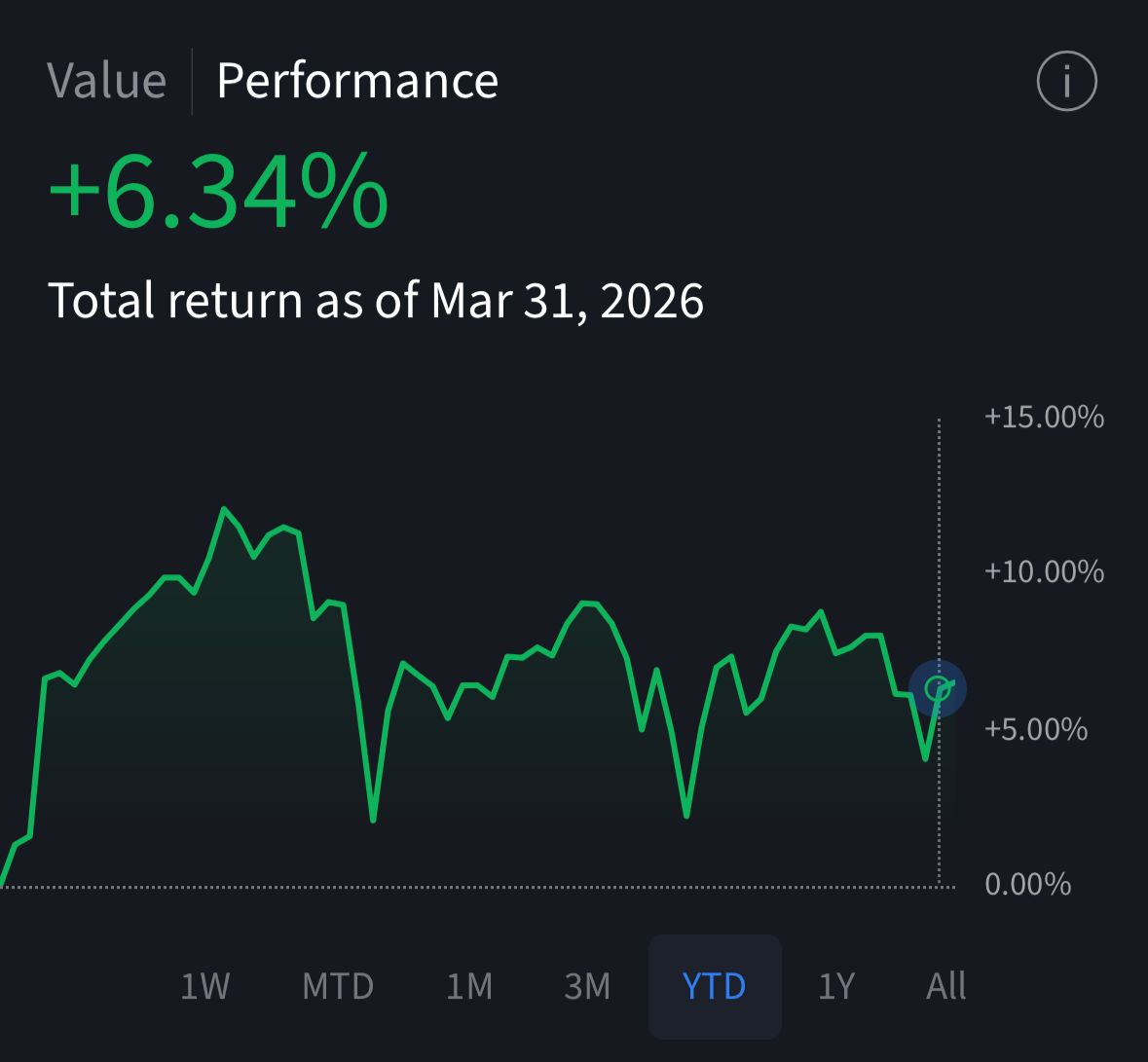
Task: Select the MTD time range
Action: 338,986
